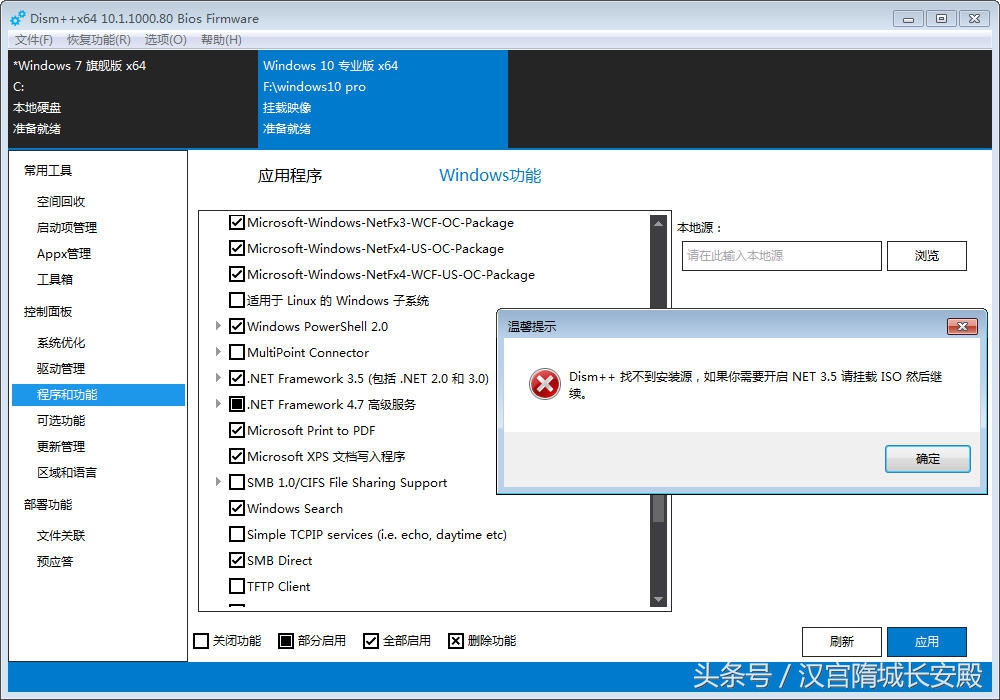Open 文件关联 in the sidebar

61,536
